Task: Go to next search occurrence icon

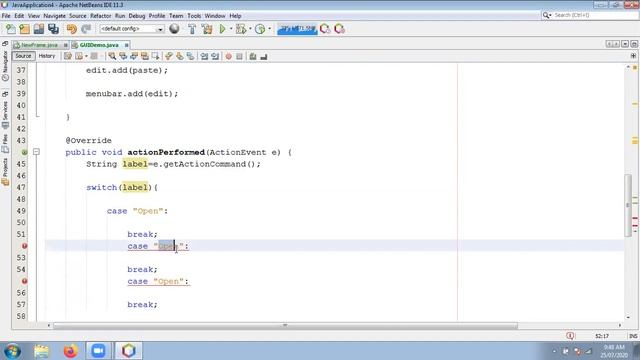Action: pos(134,56)
